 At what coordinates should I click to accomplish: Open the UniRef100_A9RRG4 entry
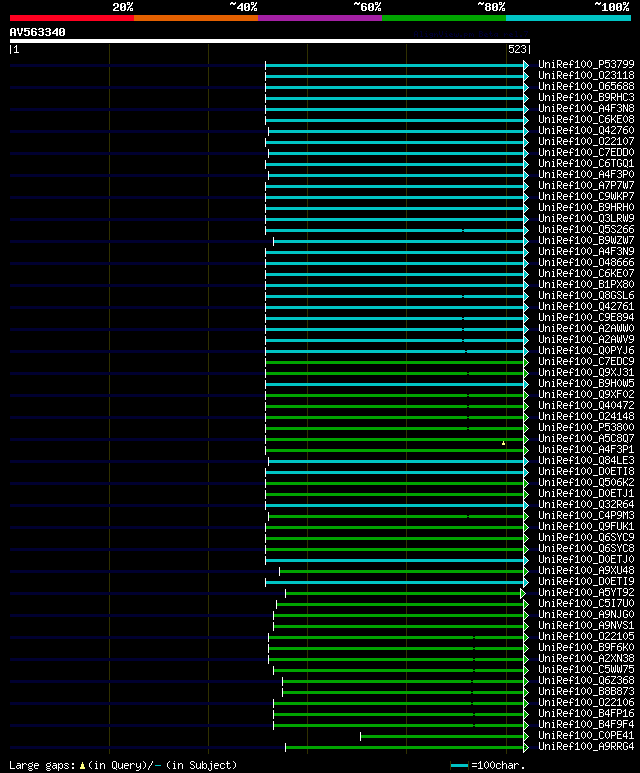coord(586,747)
